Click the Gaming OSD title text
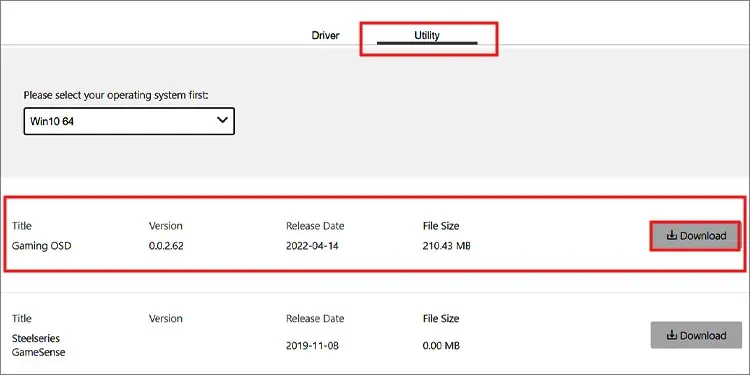Screen dimensions: 750x375 (42, 246)
